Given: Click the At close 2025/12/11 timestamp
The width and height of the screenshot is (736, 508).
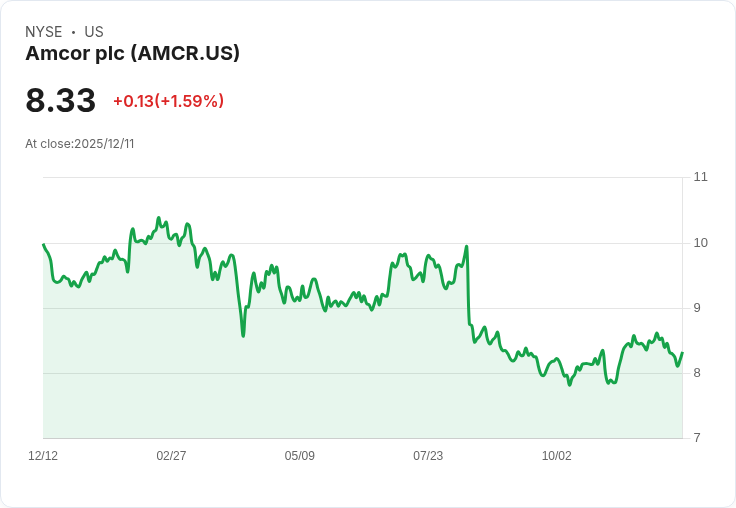Looking at the screenshot, I should coord(80,144).
